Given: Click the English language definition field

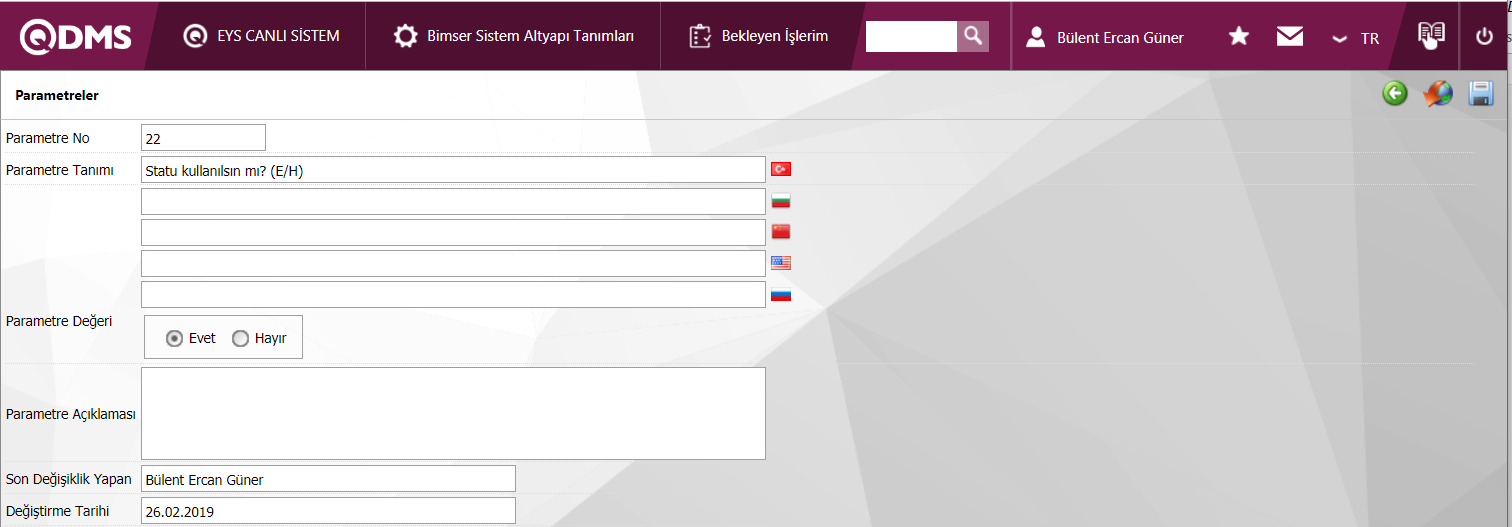Looking at the screenshot, I should tap(453, 263).
